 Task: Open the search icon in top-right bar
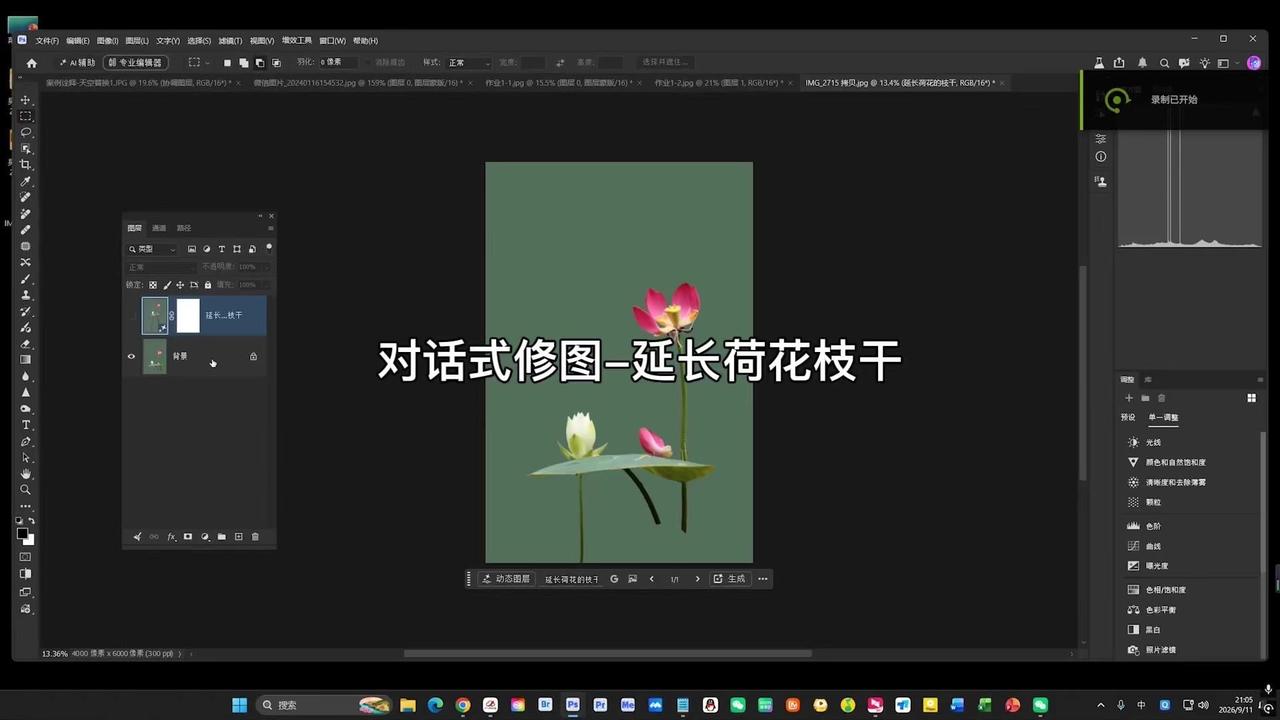(x=1164, y=63)
